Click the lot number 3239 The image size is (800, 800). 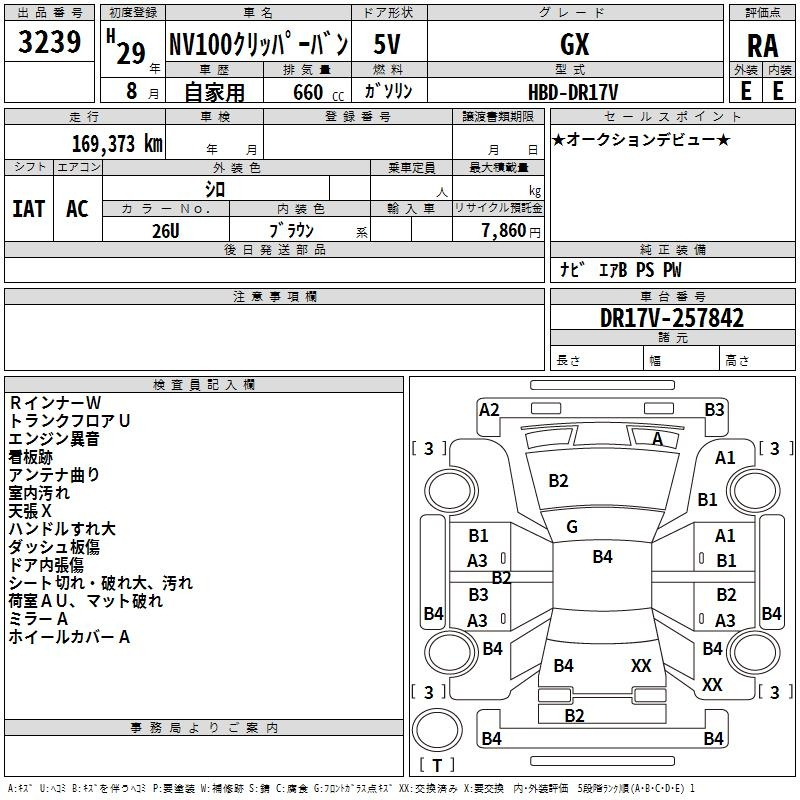click(50, 44)
